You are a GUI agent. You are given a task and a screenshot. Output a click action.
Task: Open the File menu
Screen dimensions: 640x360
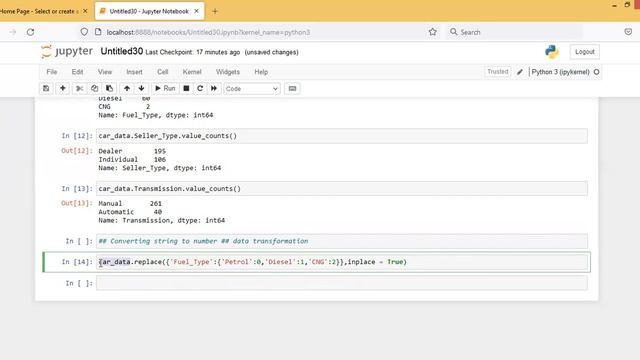(52, 72)
